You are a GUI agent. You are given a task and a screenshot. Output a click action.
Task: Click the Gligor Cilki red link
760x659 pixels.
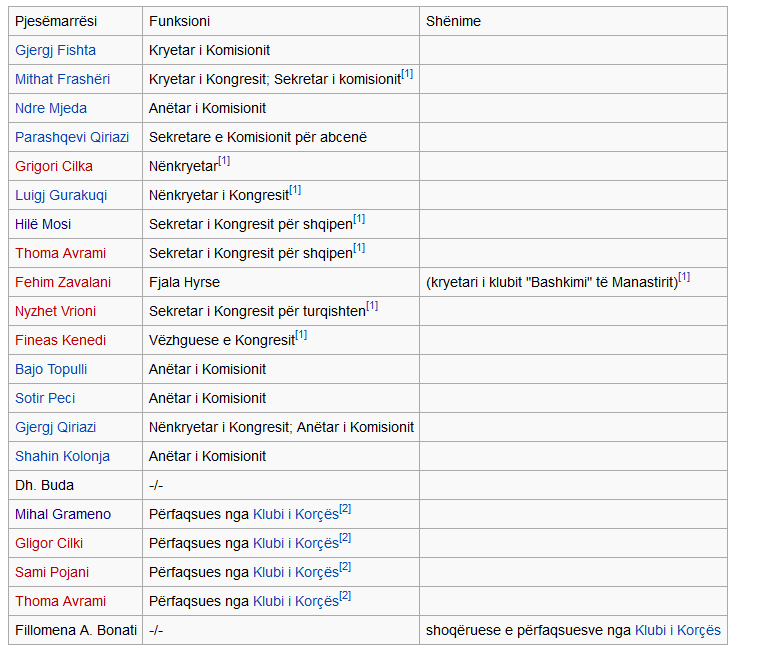(x=49, y=543)
